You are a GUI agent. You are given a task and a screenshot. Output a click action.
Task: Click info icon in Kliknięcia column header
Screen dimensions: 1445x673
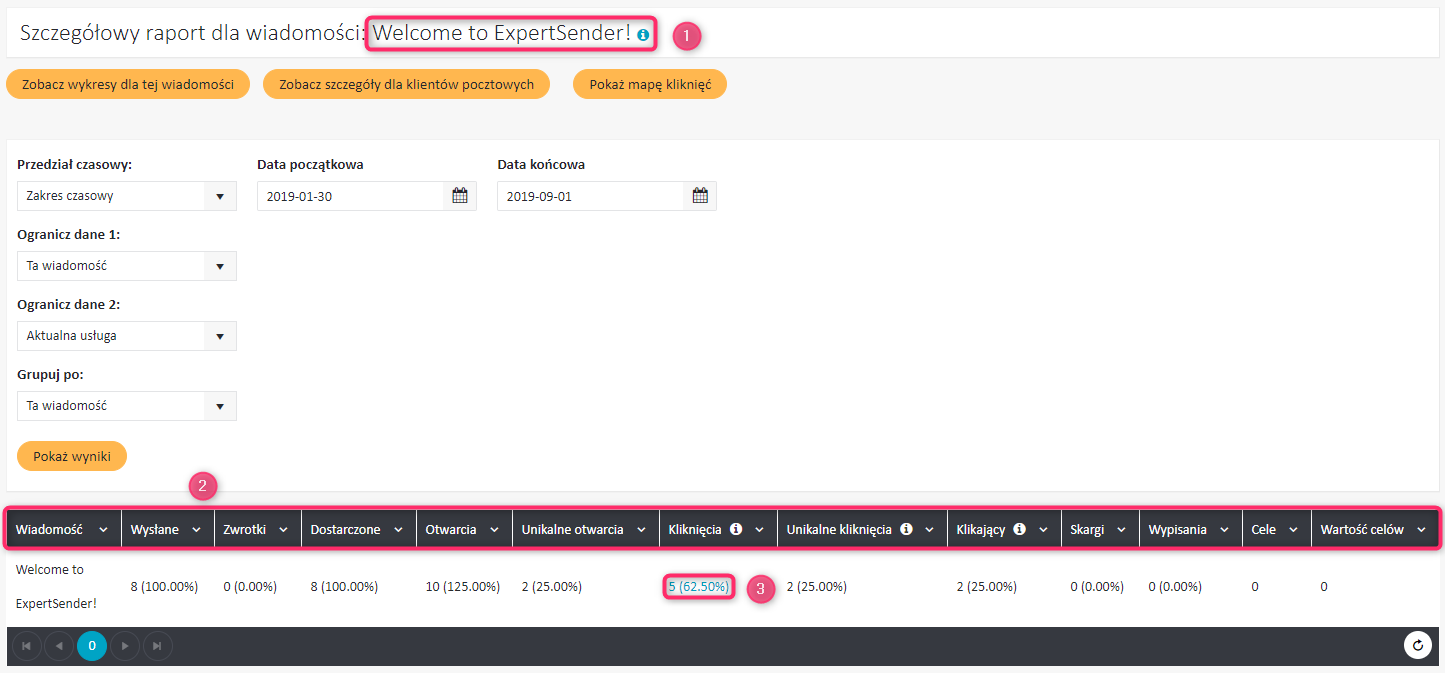pyautogui.click(x=736, y=530)
